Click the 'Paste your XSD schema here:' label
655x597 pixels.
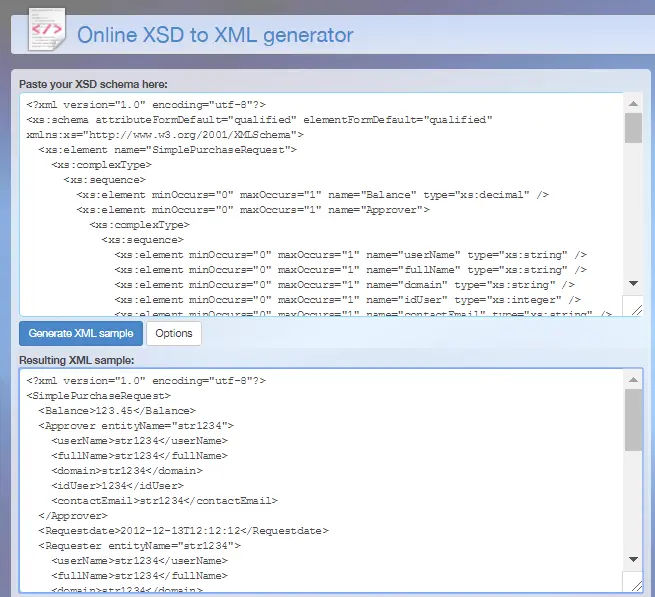coord(93,84)
